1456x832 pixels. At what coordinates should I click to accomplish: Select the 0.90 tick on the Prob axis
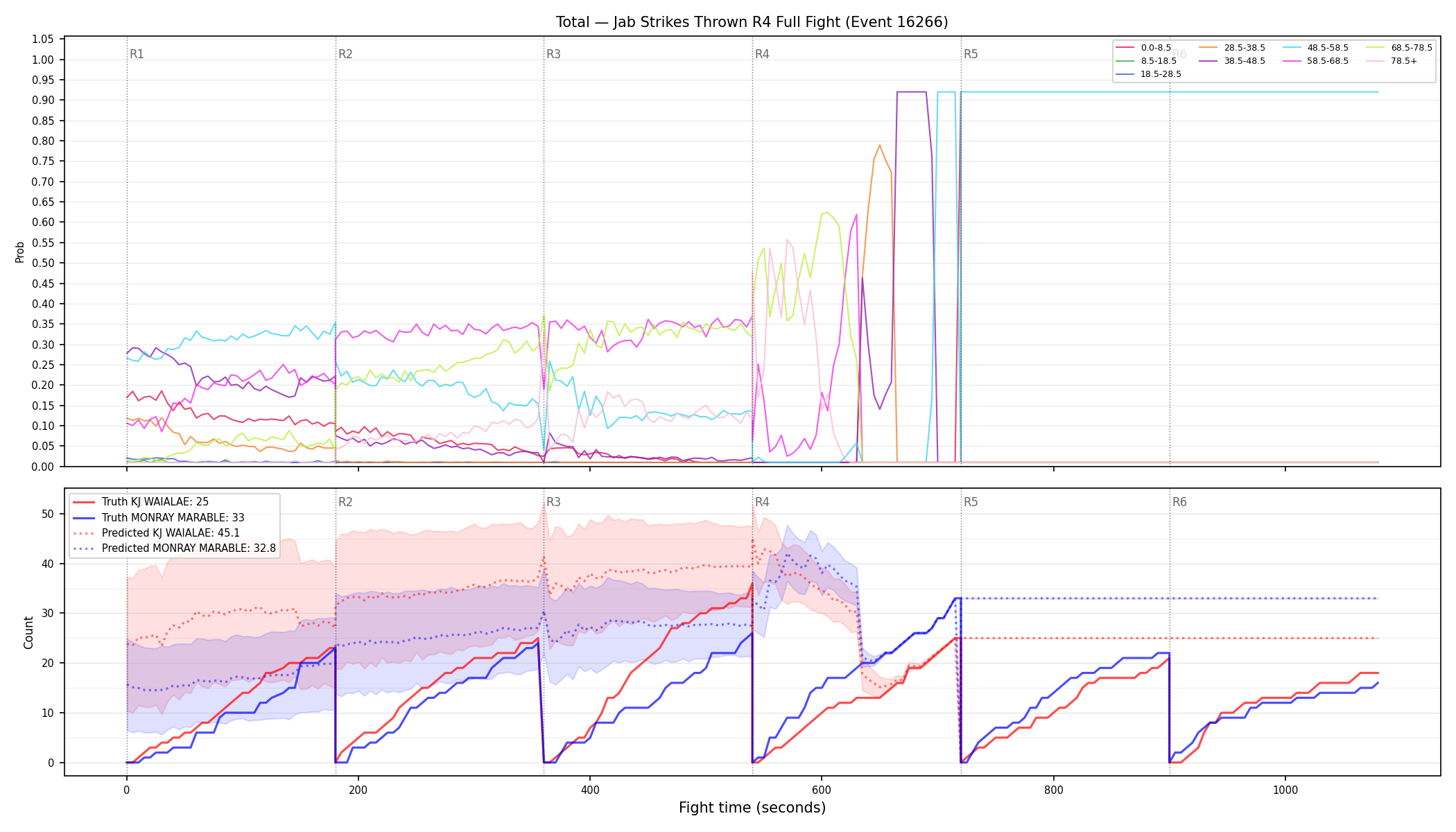point(43,101)
